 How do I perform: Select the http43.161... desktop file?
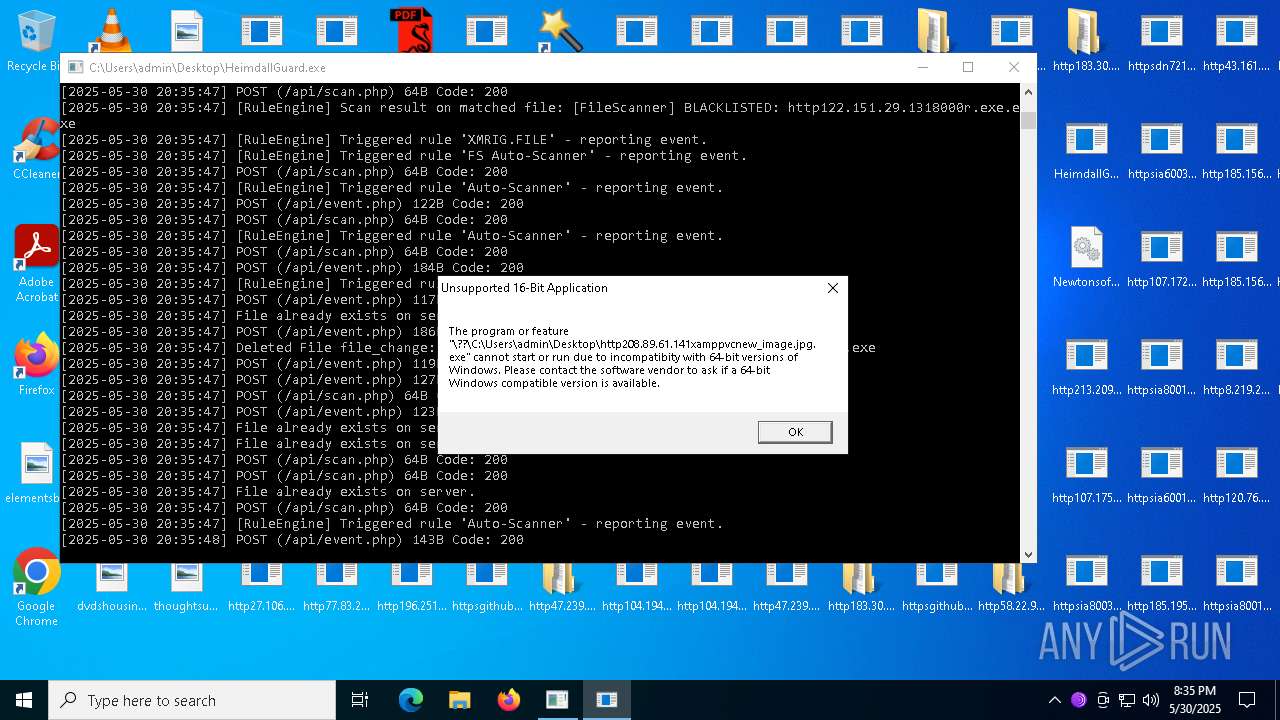(x=1236, y=41)
